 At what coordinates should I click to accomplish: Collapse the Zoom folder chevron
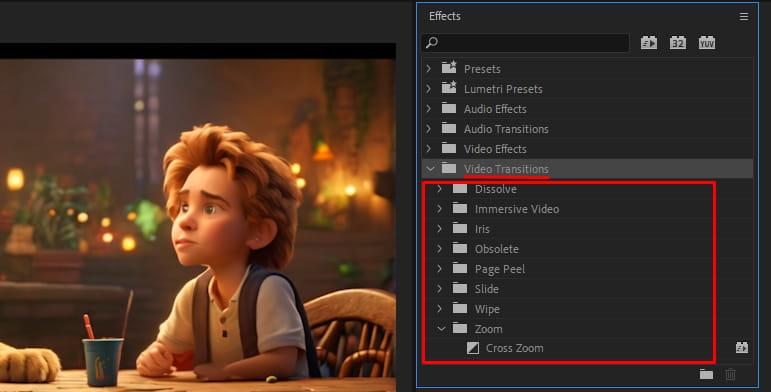[x=442, y=329]
